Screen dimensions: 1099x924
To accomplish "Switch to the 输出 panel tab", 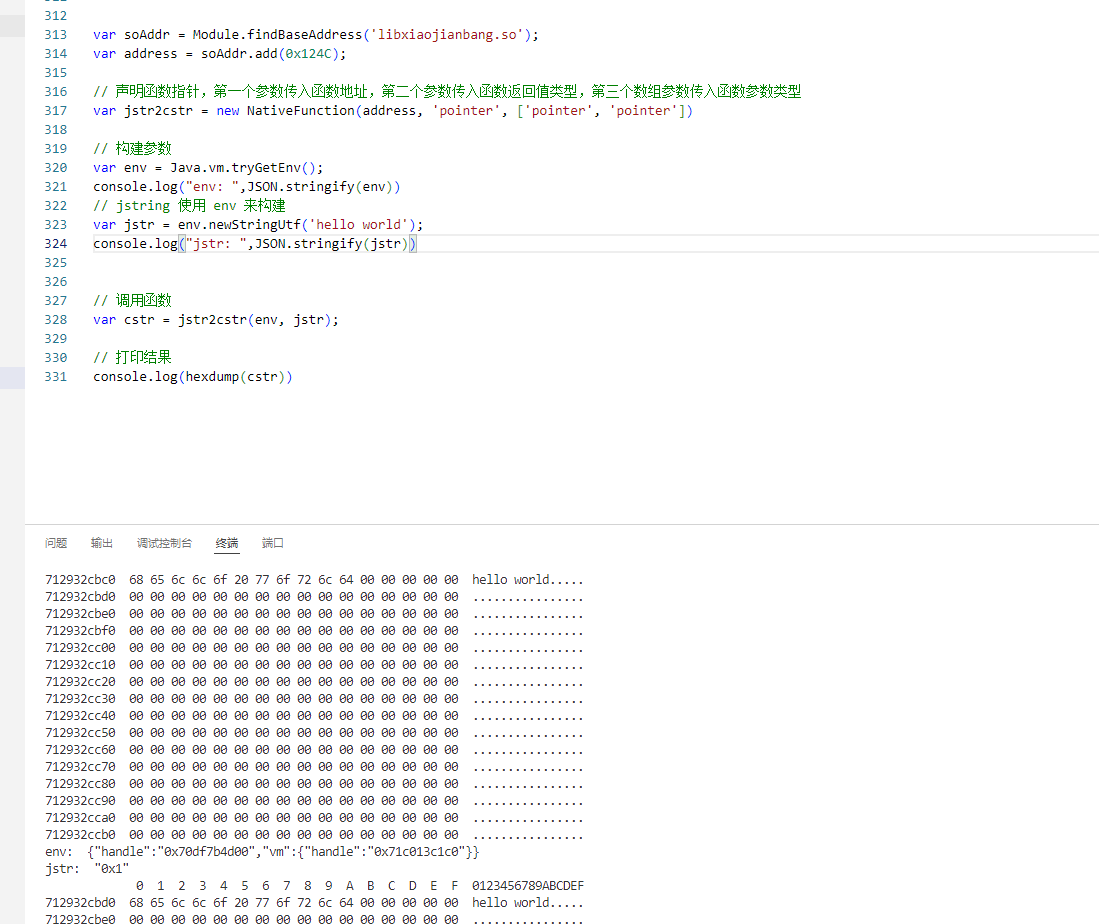I will pos(102,543).
